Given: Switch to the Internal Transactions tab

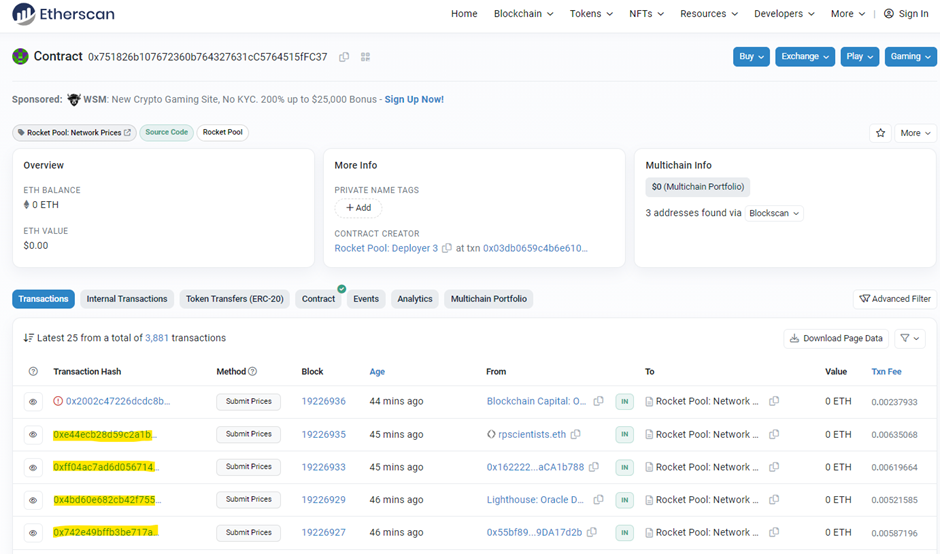Looking at the screenshot, I should coord(127,299).
